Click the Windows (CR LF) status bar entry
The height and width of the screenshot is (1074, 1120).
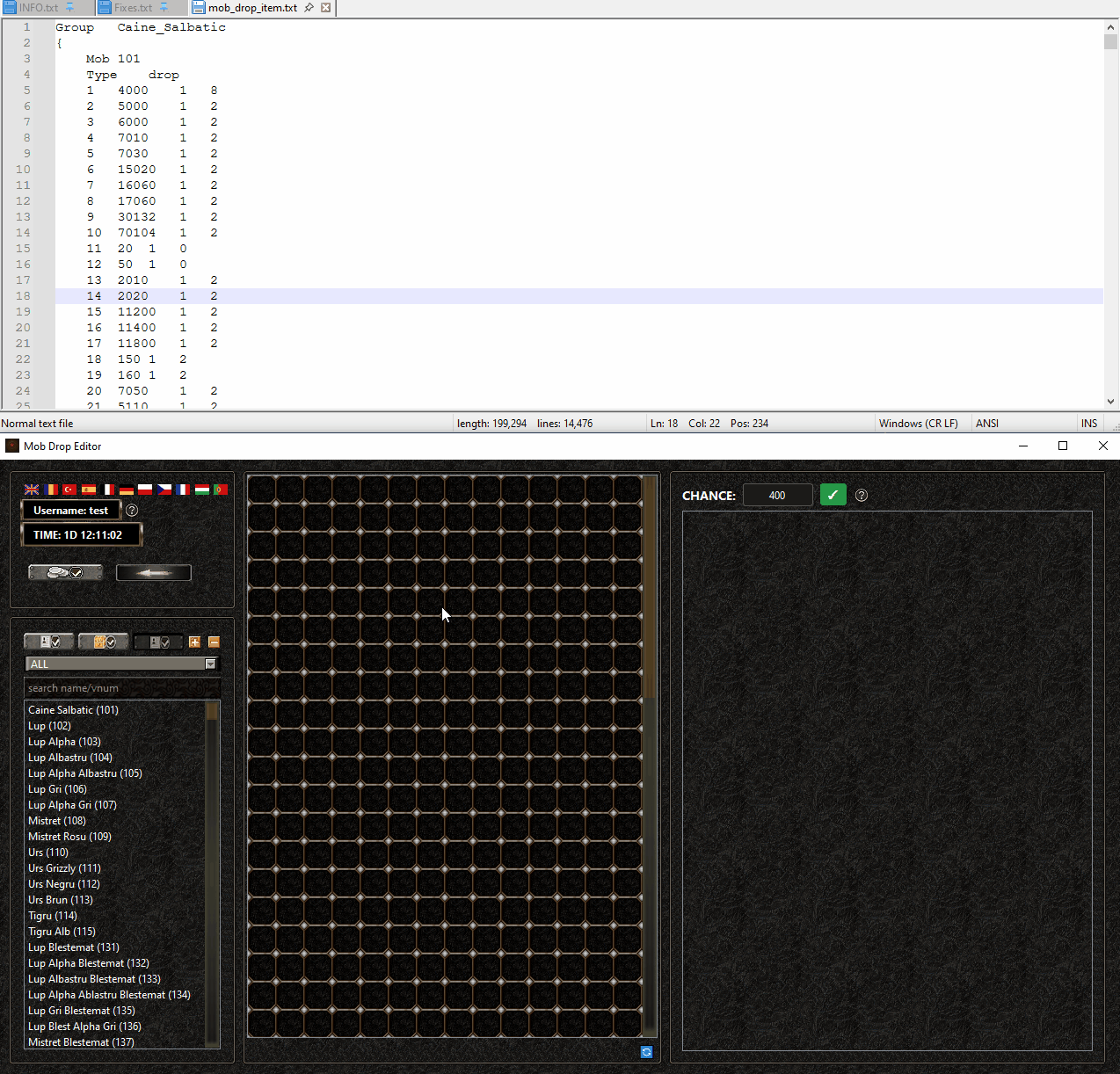pyautogui.click(x=919, y=424)
